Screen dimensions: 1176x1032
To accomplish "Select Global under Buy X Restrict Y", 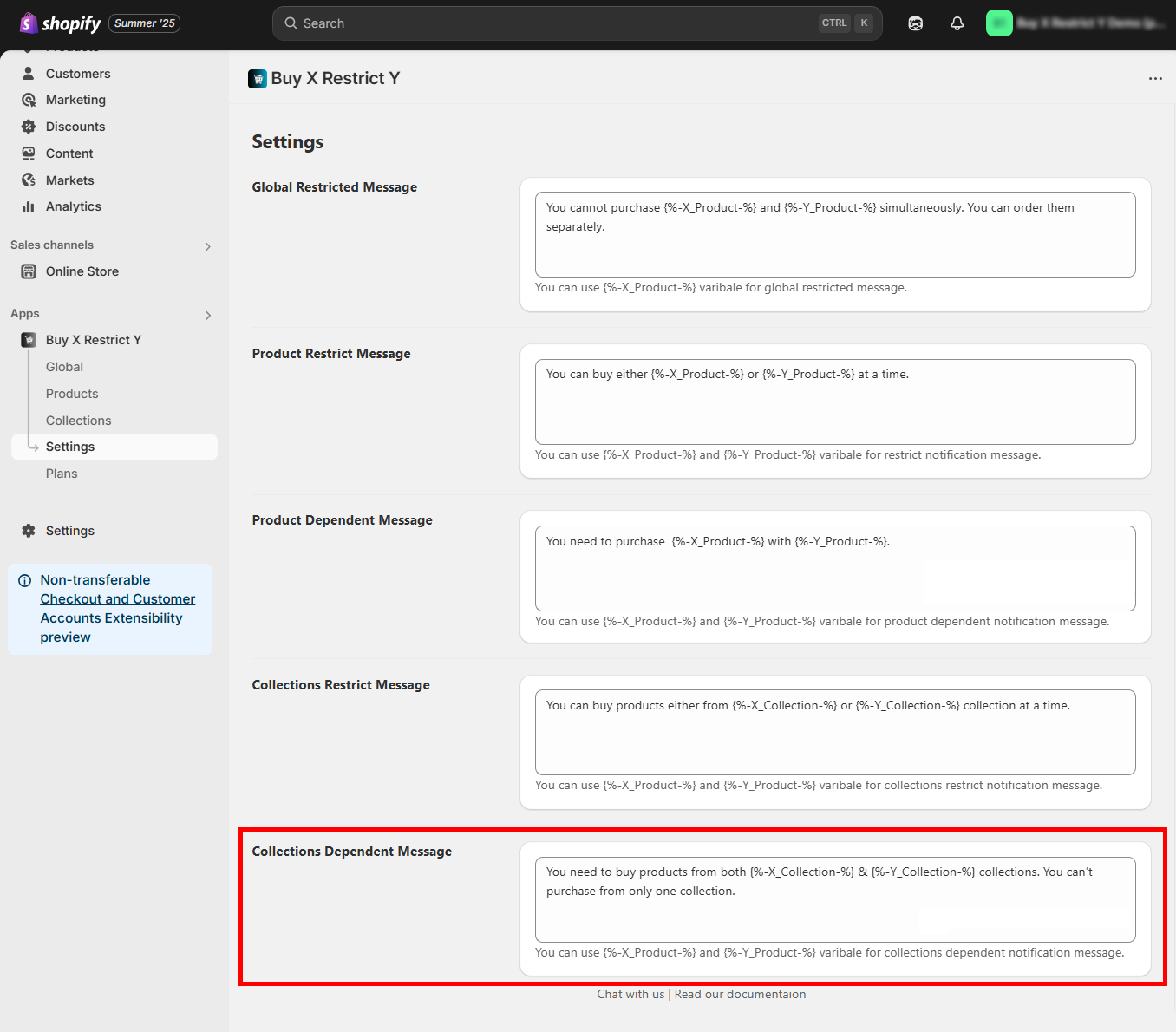I will (64, 367).
